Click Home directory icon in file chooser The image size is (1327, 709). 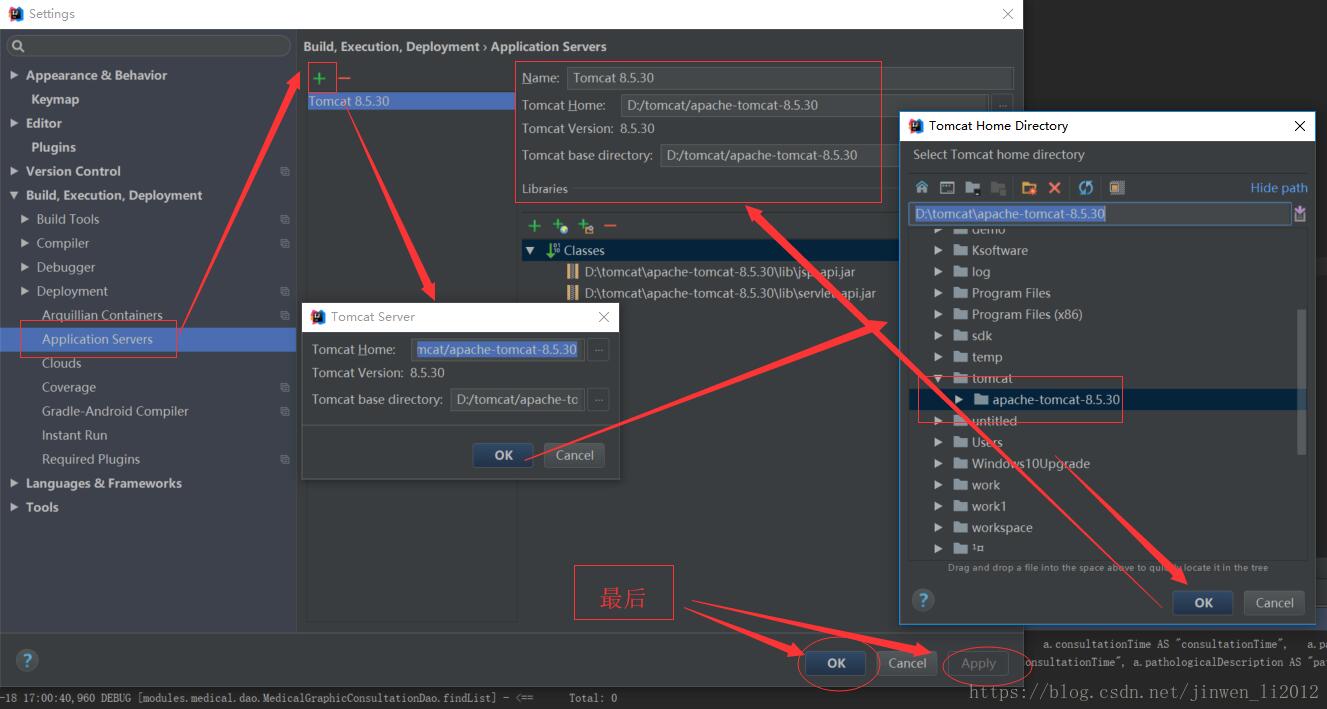922,187
